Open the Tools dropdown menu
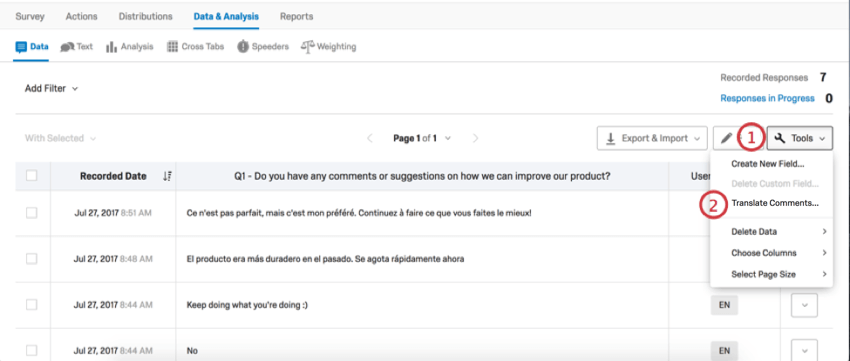 [x=800, y=138]
